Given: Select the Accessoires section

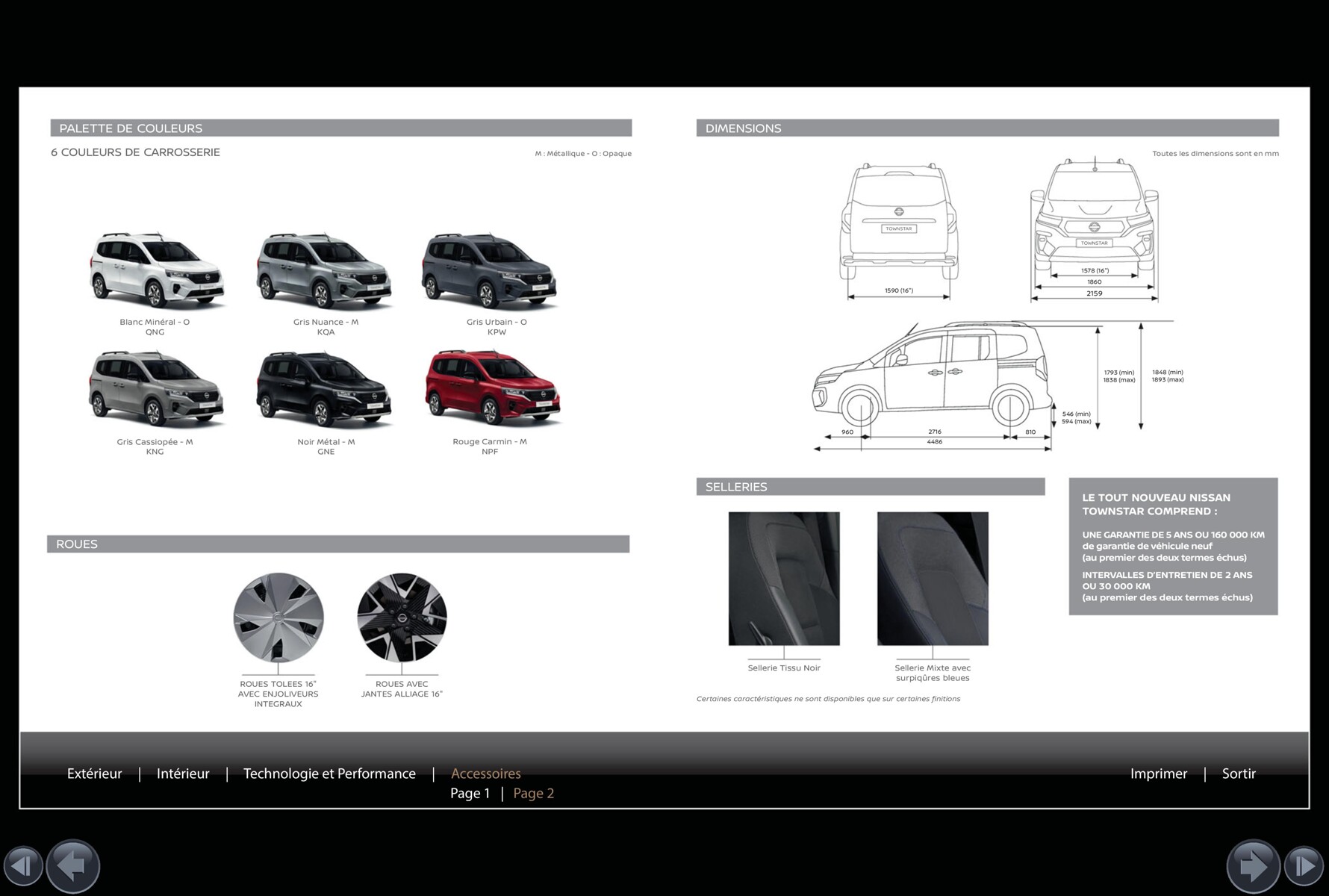Looking at the screenshot, I should pyautogui.click(x=486, y=774).
